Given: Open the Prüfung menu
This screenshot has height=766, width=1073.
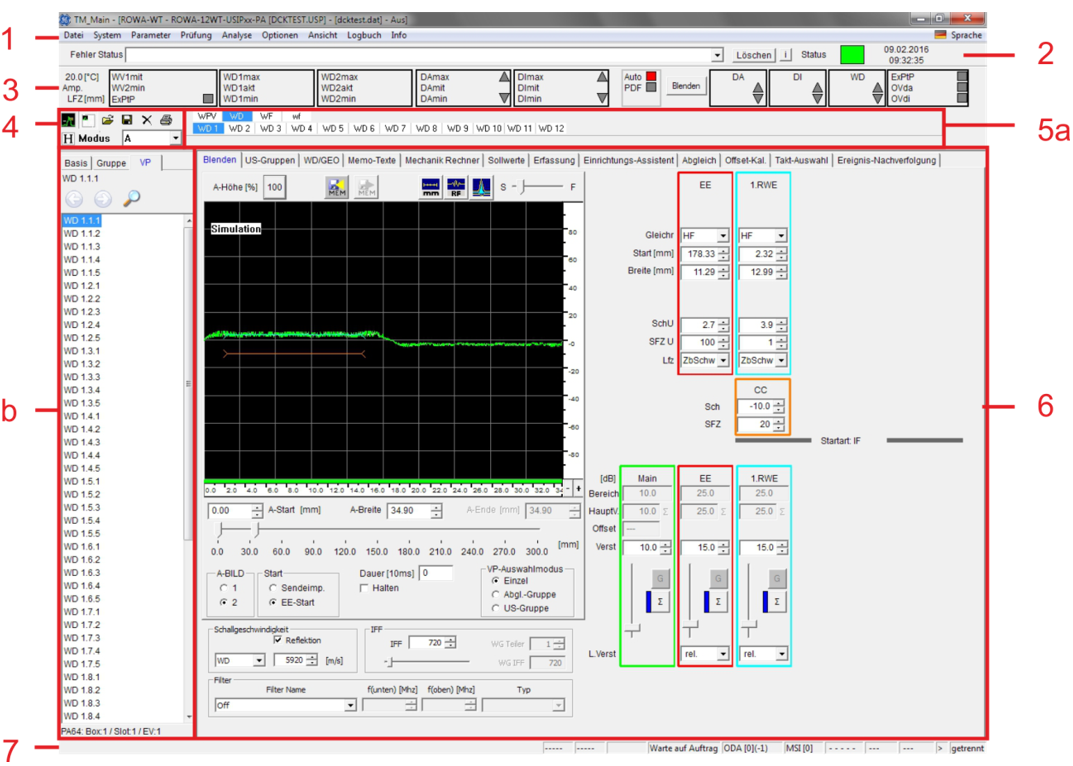Looking at the screenshot, I should (196, 35).
